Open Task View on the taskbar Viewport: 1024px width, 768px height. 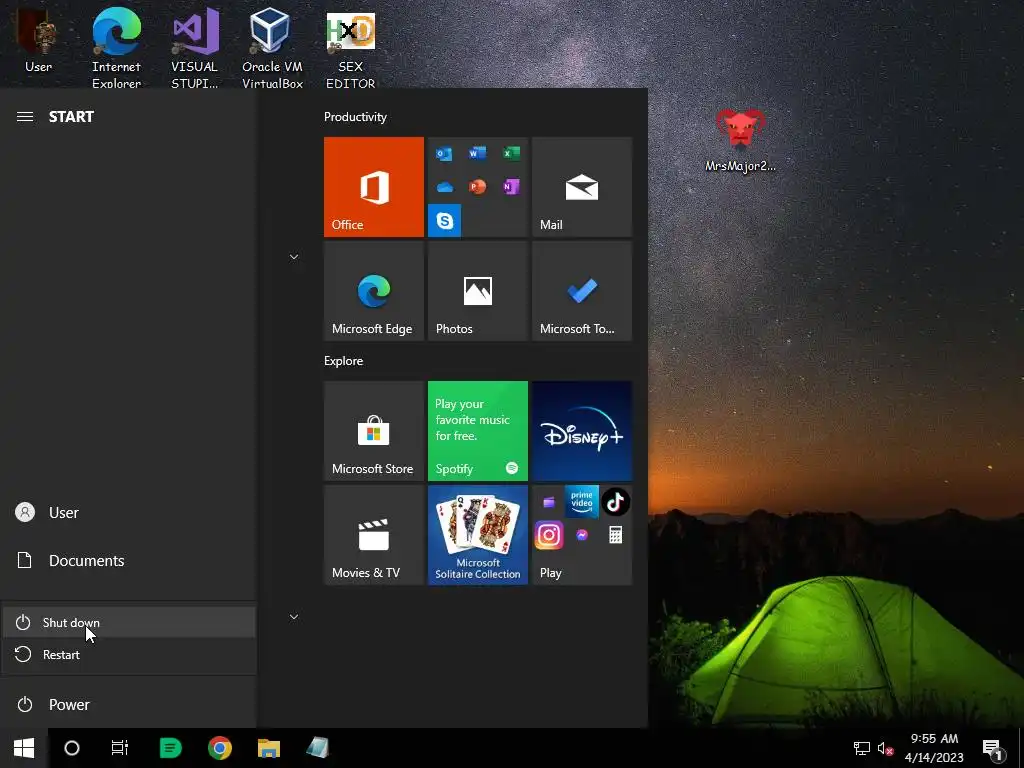(120, 748)
